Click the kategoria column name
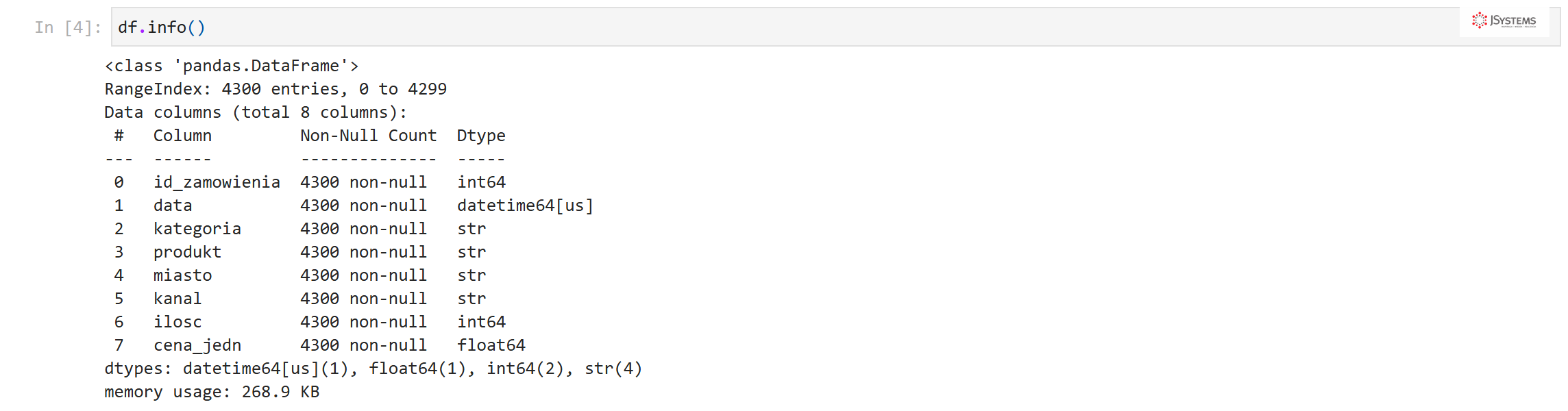Viewport: 1568px width, 411px height. click(197, 229)
